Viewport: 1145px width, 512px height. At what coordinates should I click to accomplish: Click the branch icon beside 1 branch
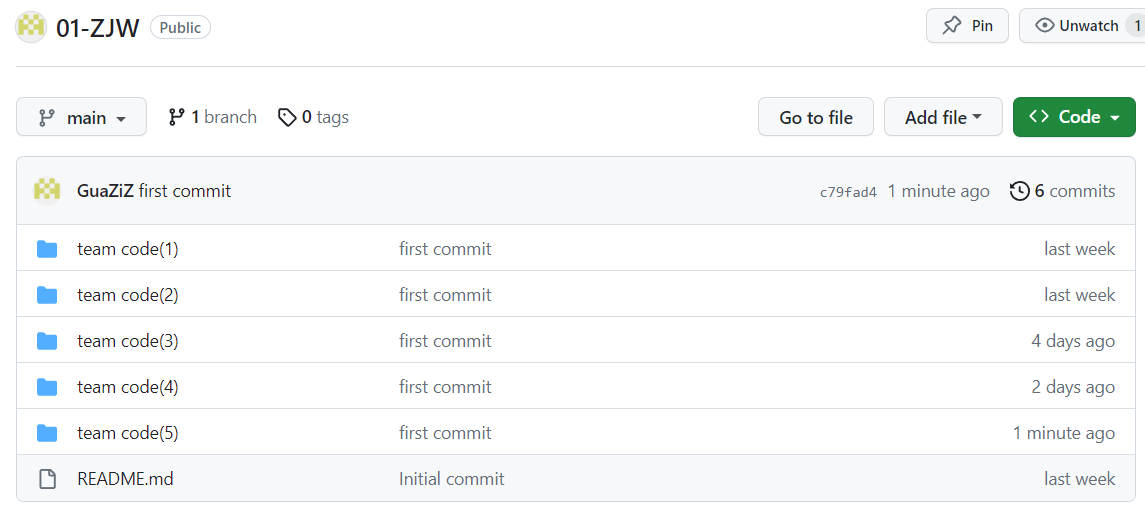177,117
